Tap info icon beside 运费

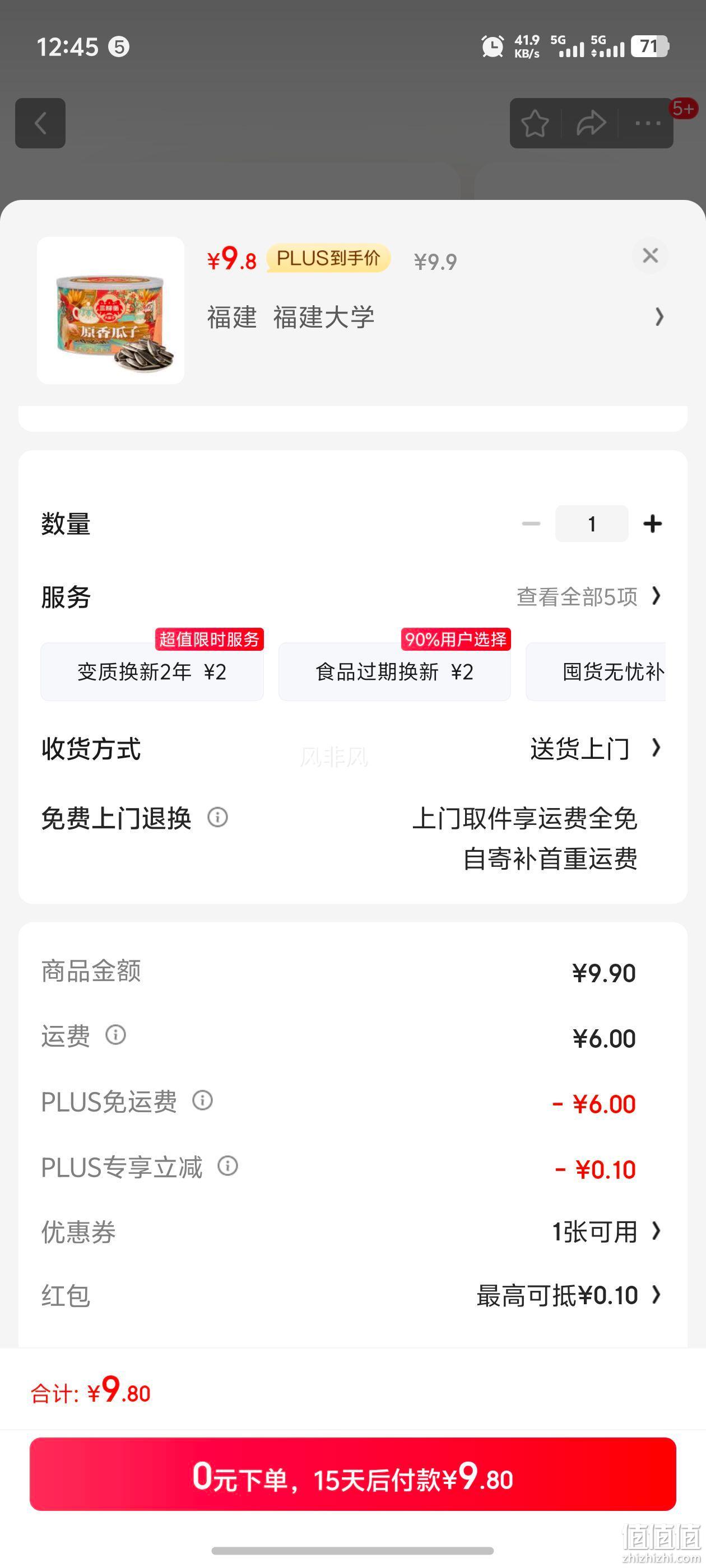pyautogui.click(x=116, y=1035)
